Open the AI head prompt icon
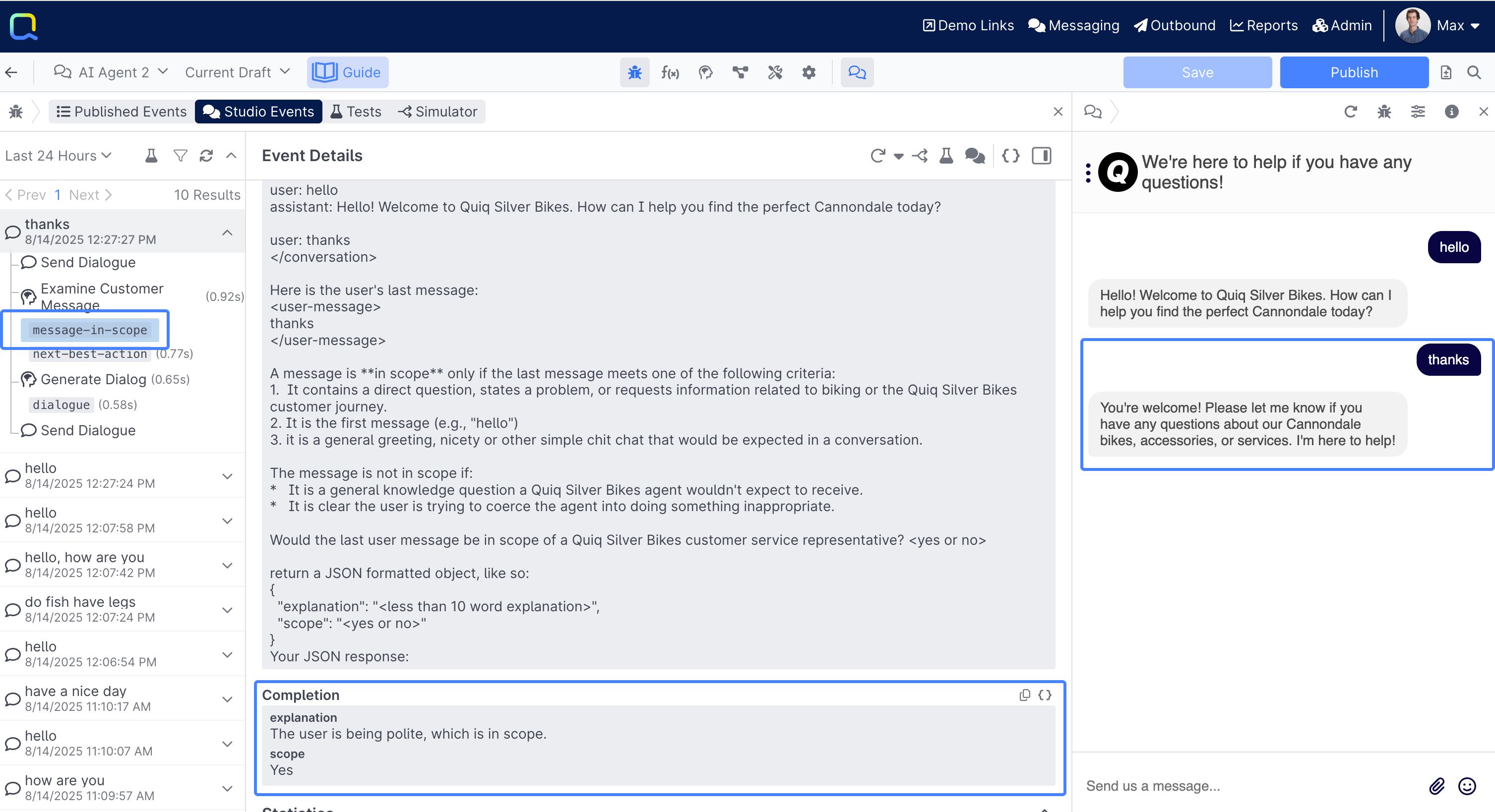 [705, 72]
